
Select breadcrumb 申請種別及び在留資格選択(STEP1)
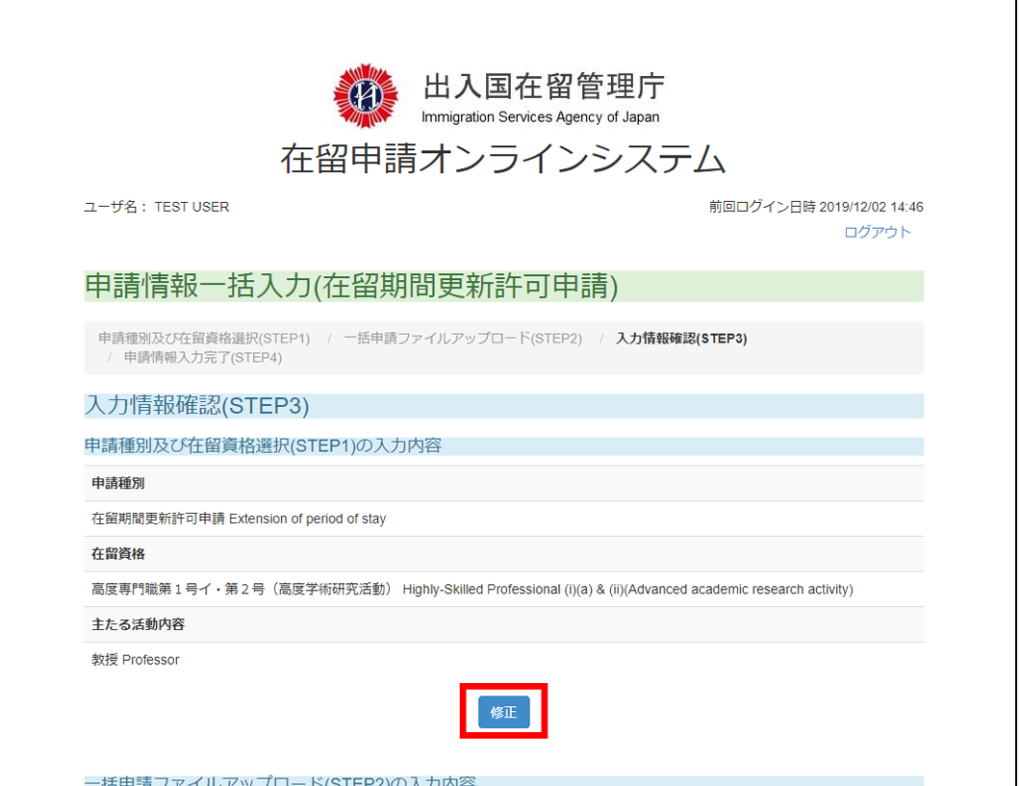click(204, 338)
